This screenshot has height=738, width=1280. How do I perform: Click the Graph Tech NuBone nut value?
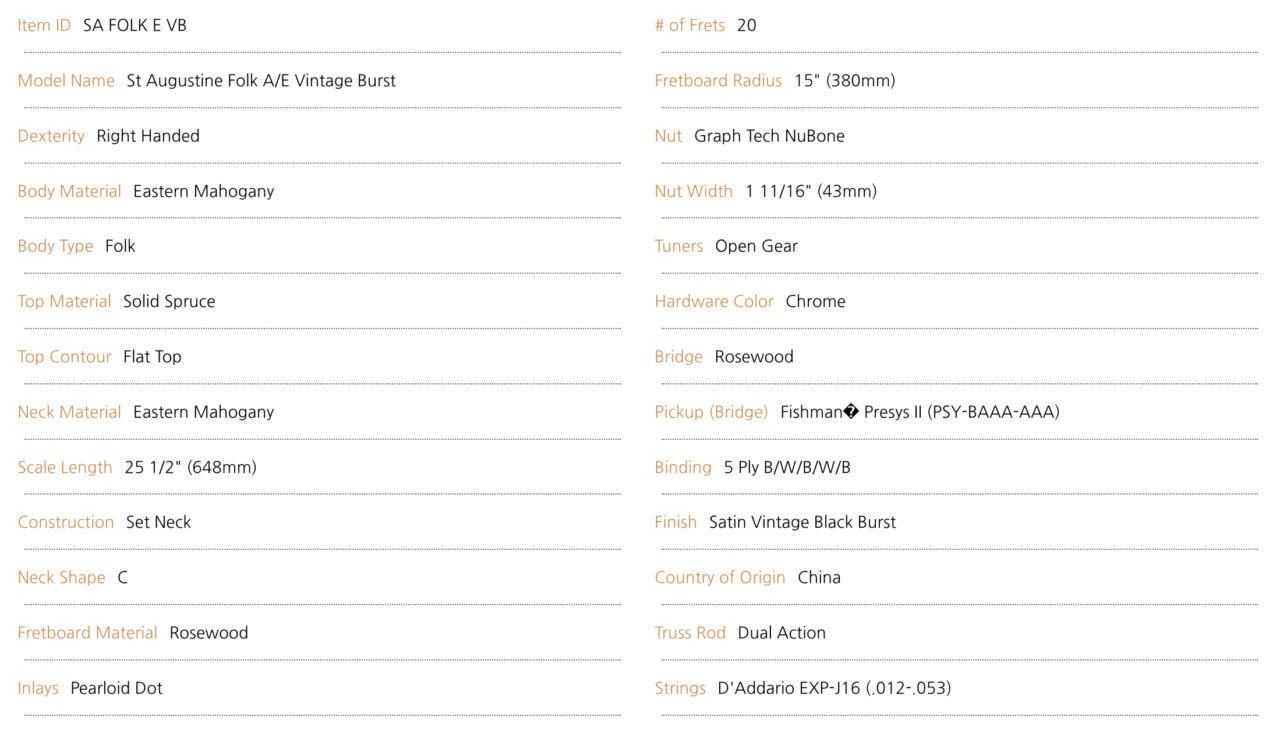click(769, 136)
